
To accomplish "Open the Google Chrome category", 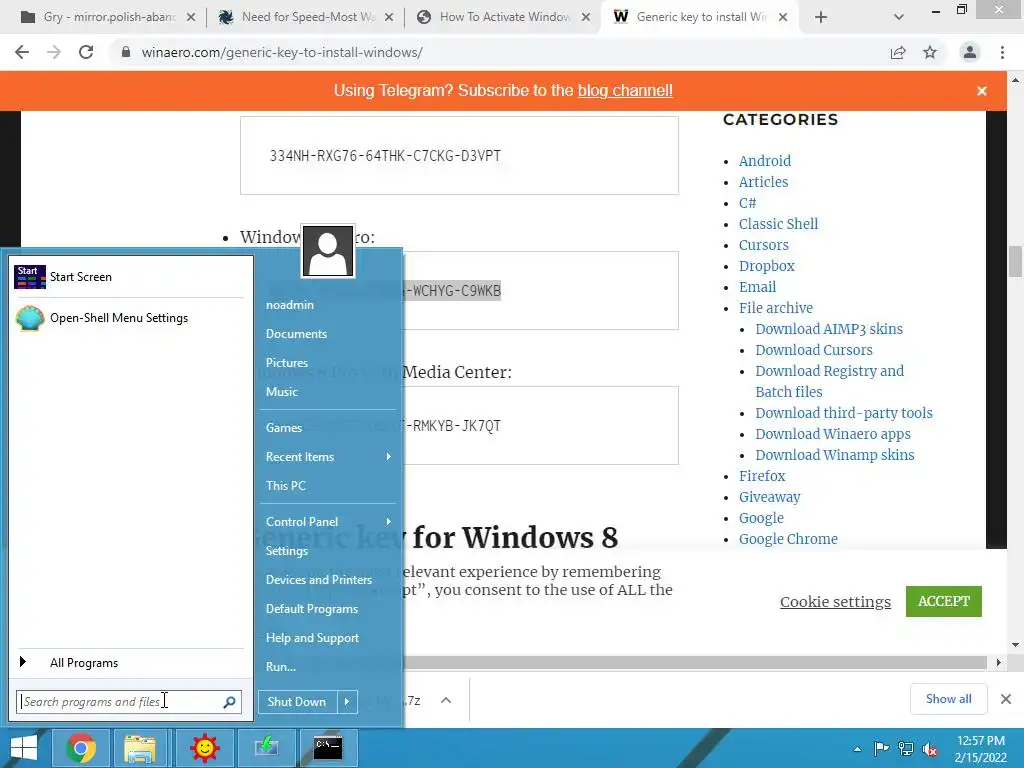I will tap(788, 539).
